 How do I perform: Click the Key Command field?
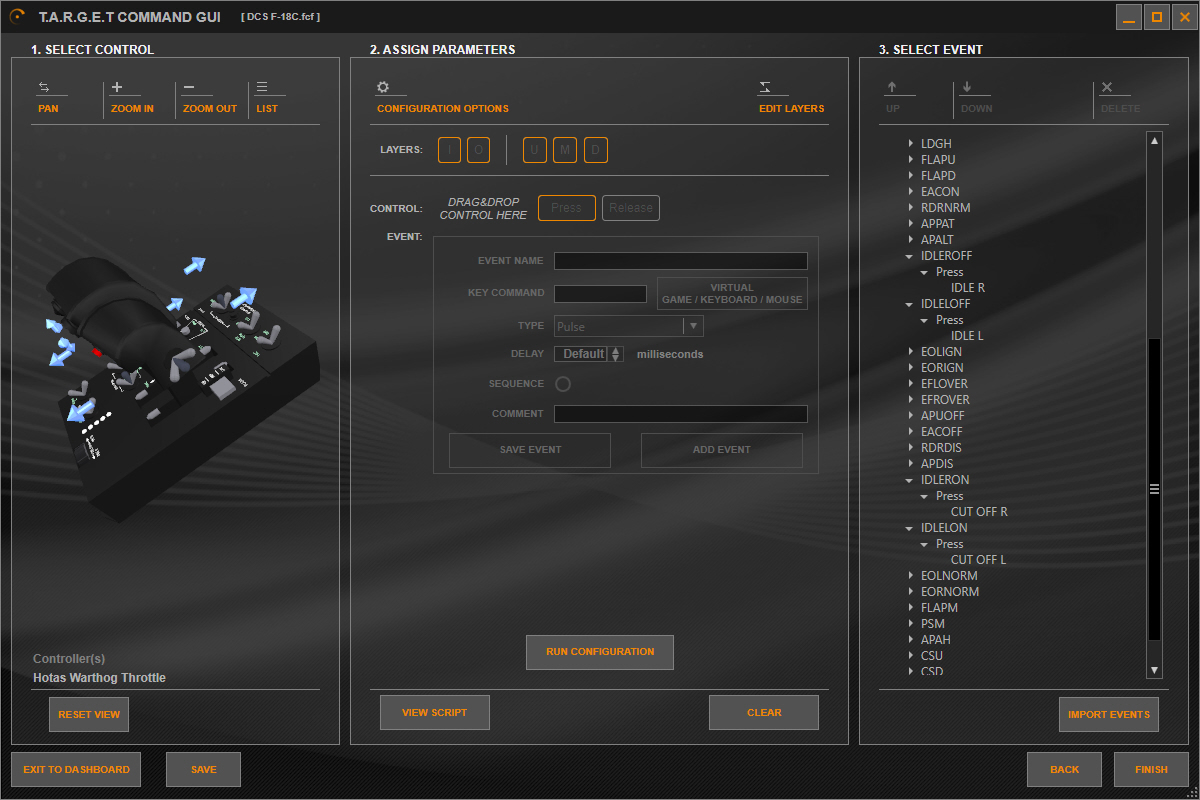[600, 294]
